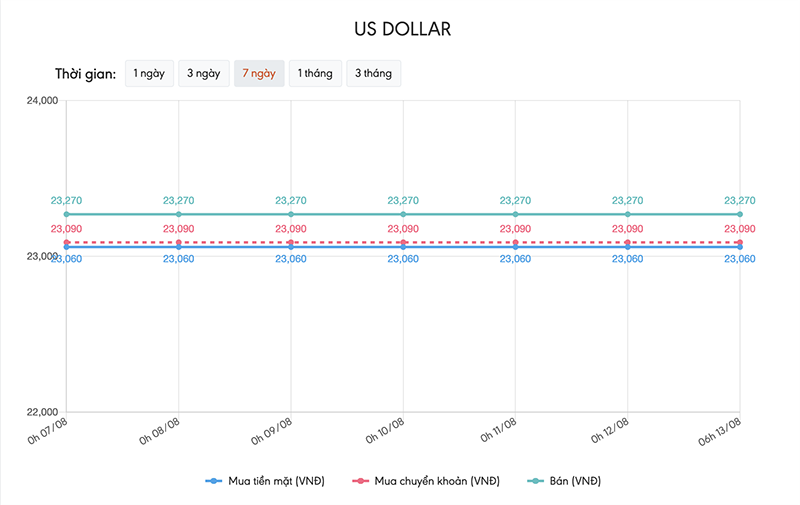Show the 1 tháng time range

pos(315,74)
